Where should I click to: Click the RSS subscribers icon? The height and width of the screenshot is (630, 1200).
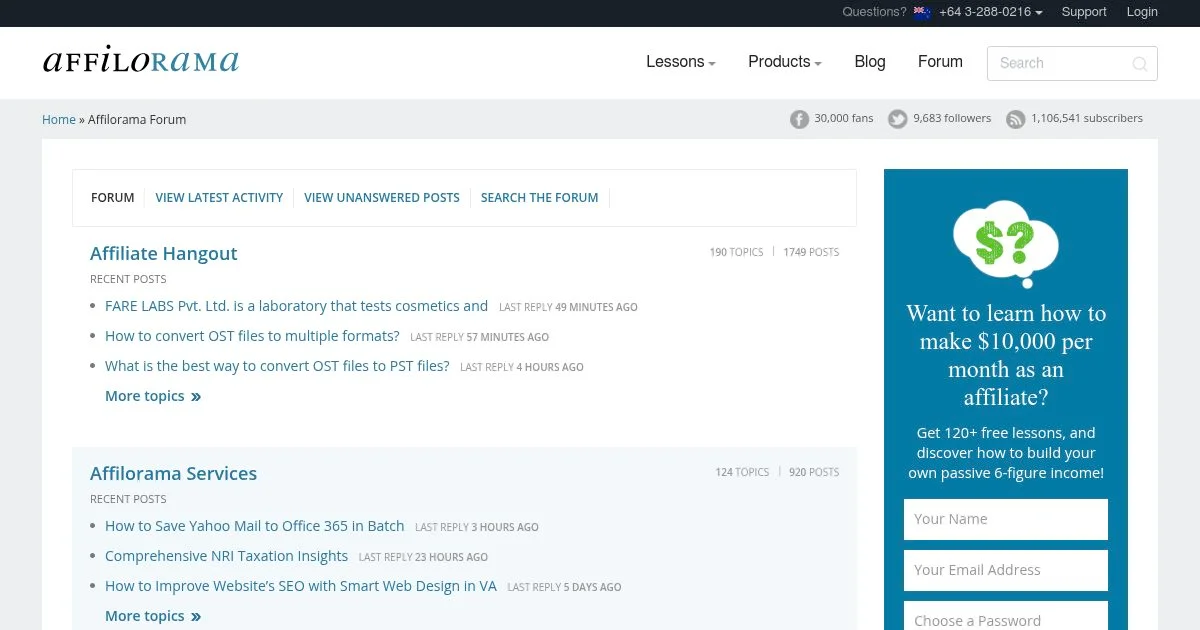[x=1016, y=119]
